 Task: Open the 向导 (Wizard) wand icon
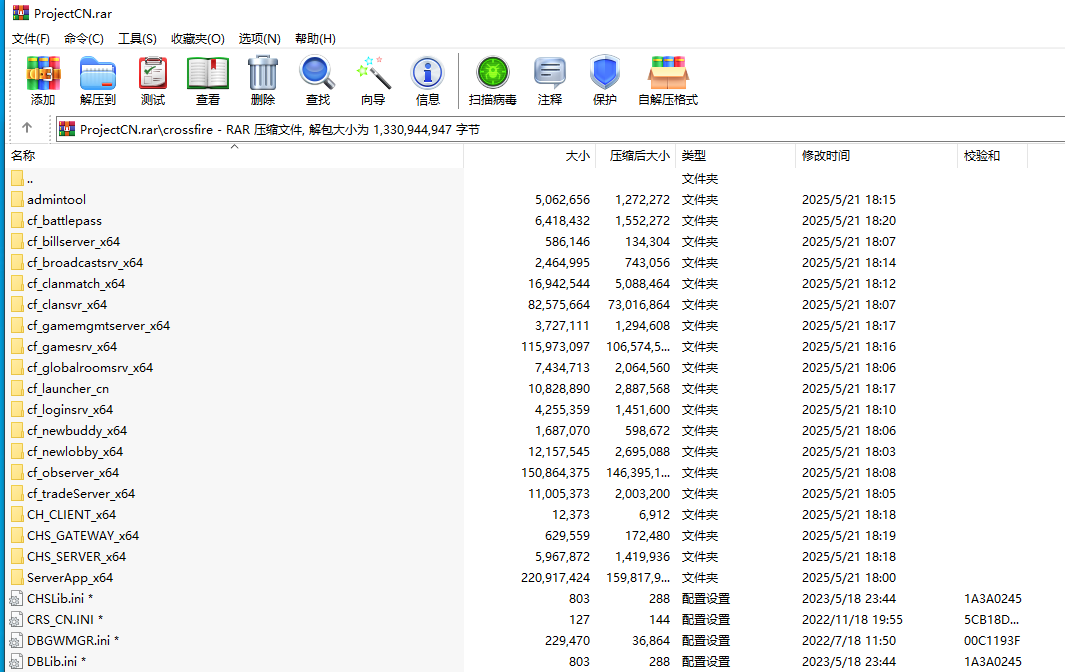tap(373, 73)
